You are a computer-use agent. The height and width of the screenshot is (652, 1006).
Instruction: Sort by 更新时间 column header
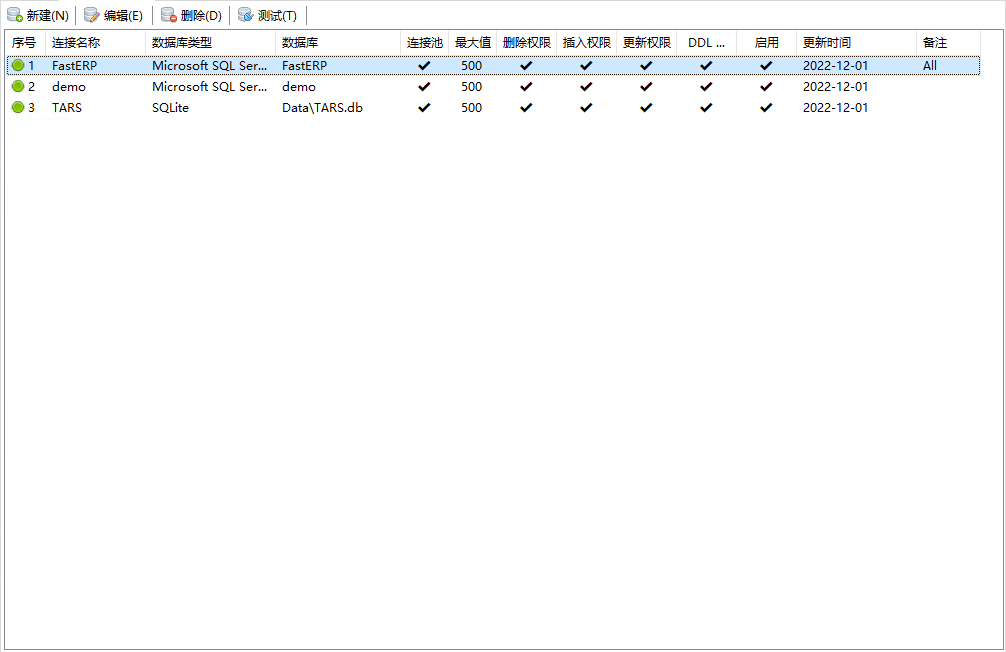pos(857,43)
